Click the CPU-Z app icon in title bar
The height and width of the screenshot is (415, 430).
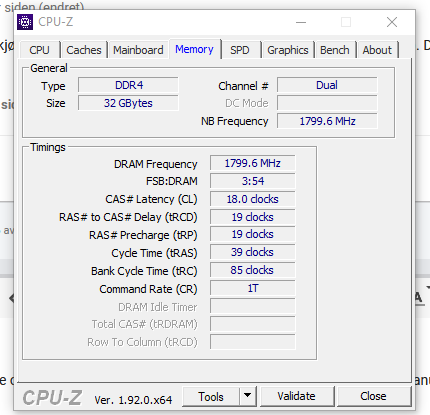coord(25,22)
